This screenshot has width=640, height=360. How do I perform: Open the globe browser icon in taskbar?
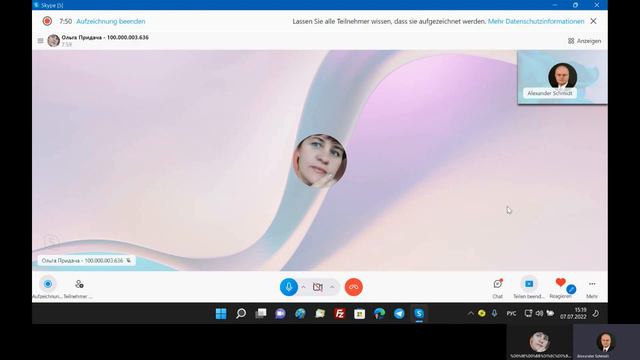(x=300, y=313)
